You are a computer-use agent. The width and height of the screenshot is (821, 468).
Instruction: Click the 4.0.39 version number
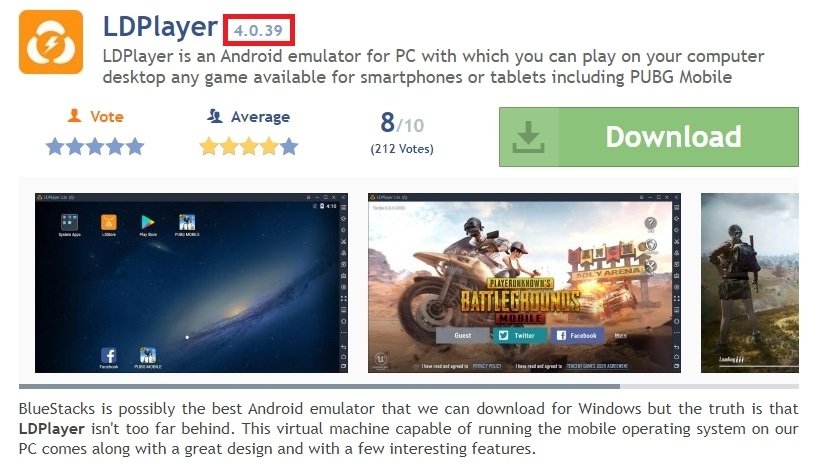tap(259, 30)
